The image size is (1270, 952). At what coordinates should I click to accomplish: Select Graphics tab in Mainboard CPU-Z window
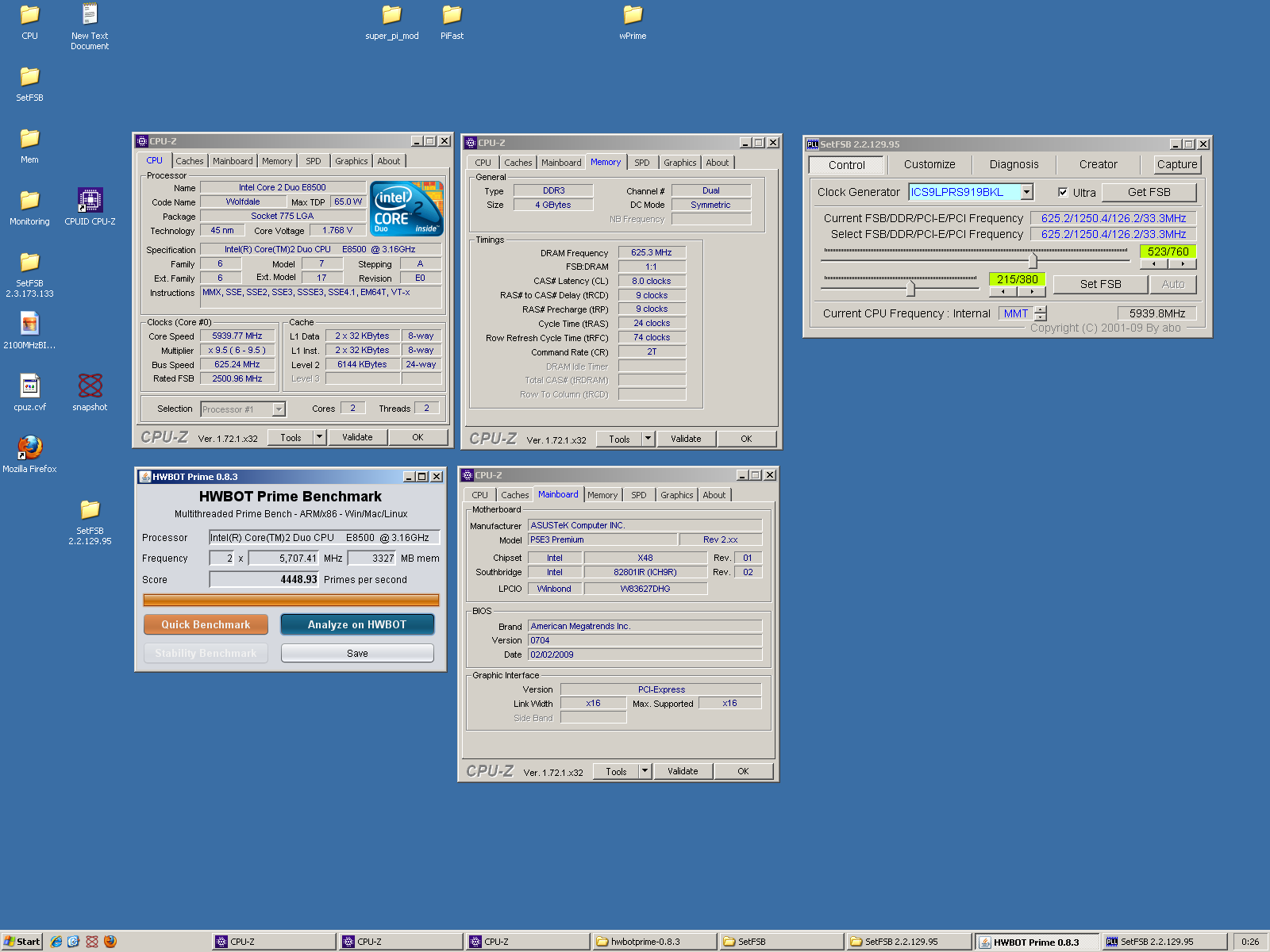coord(677,495)
